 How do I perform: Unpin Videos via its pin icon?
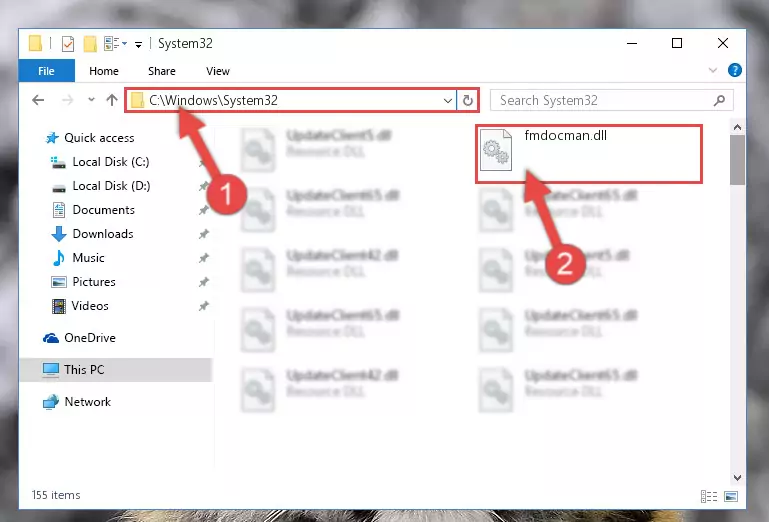(204, 306)
